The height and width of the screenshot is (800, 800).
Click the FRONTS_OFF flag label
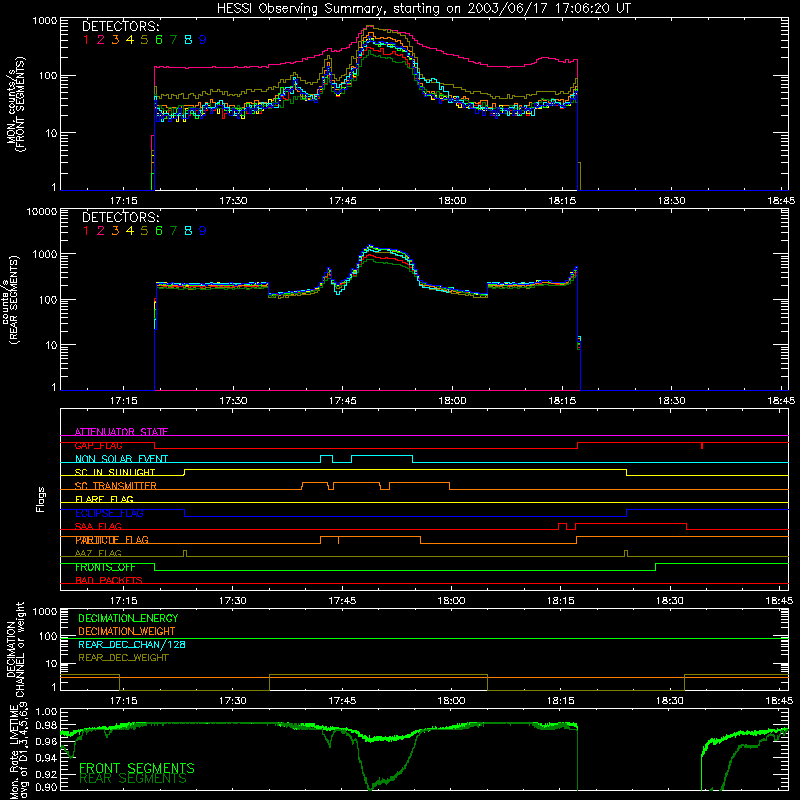click(105, 567)
